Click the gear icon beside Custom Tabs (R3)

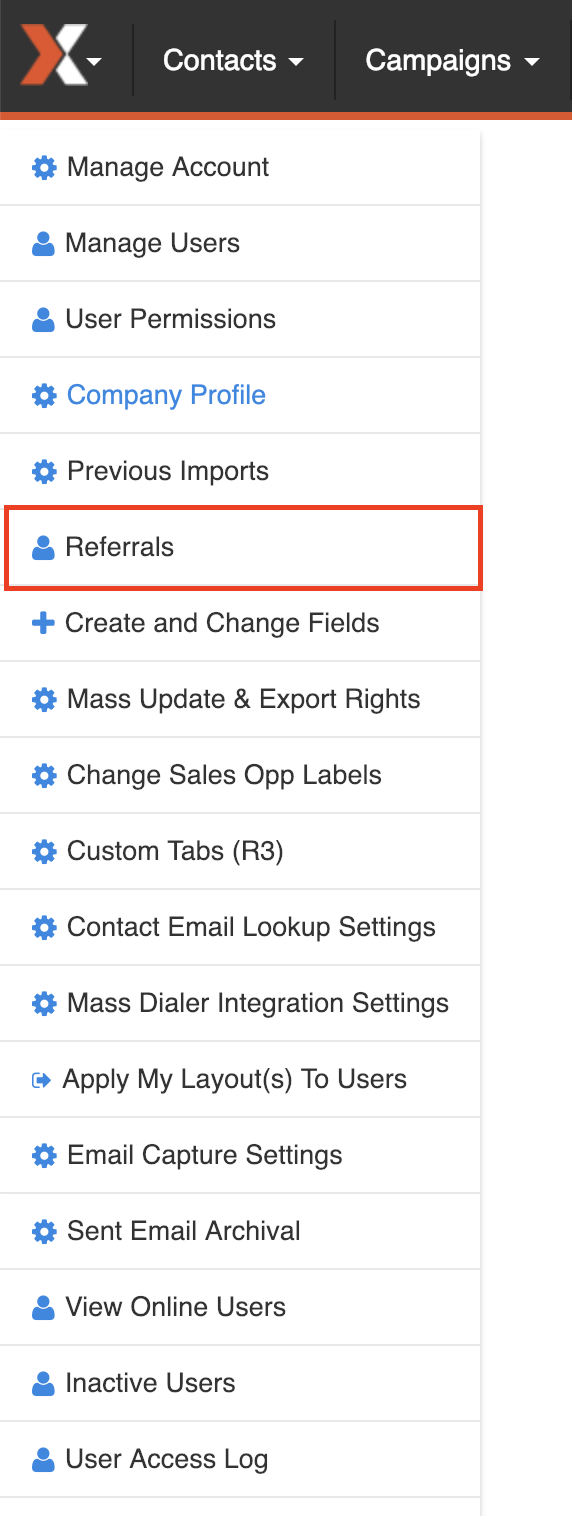tap(44, 852)
